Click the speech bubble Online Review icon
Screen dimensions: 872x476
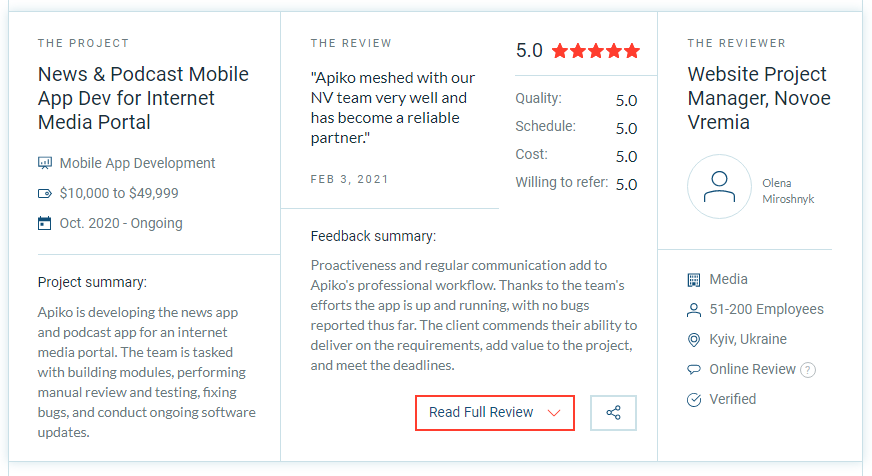(693, 369)
